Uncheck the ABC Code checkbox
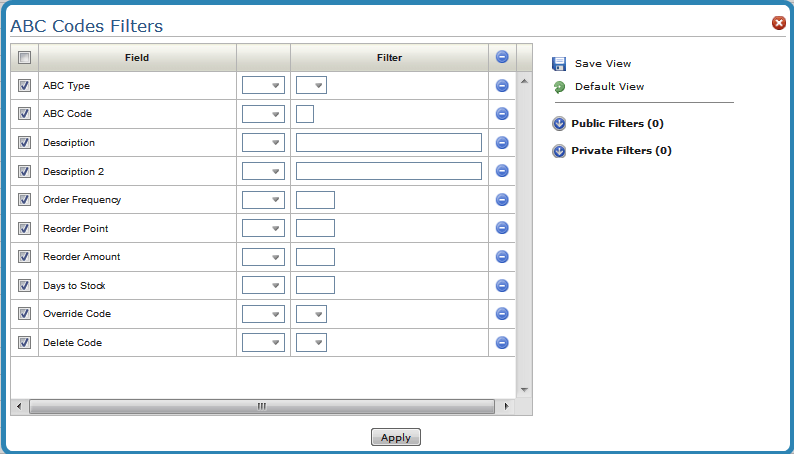Viewport: 794px width, 454px height. click(x=25, y=114)
